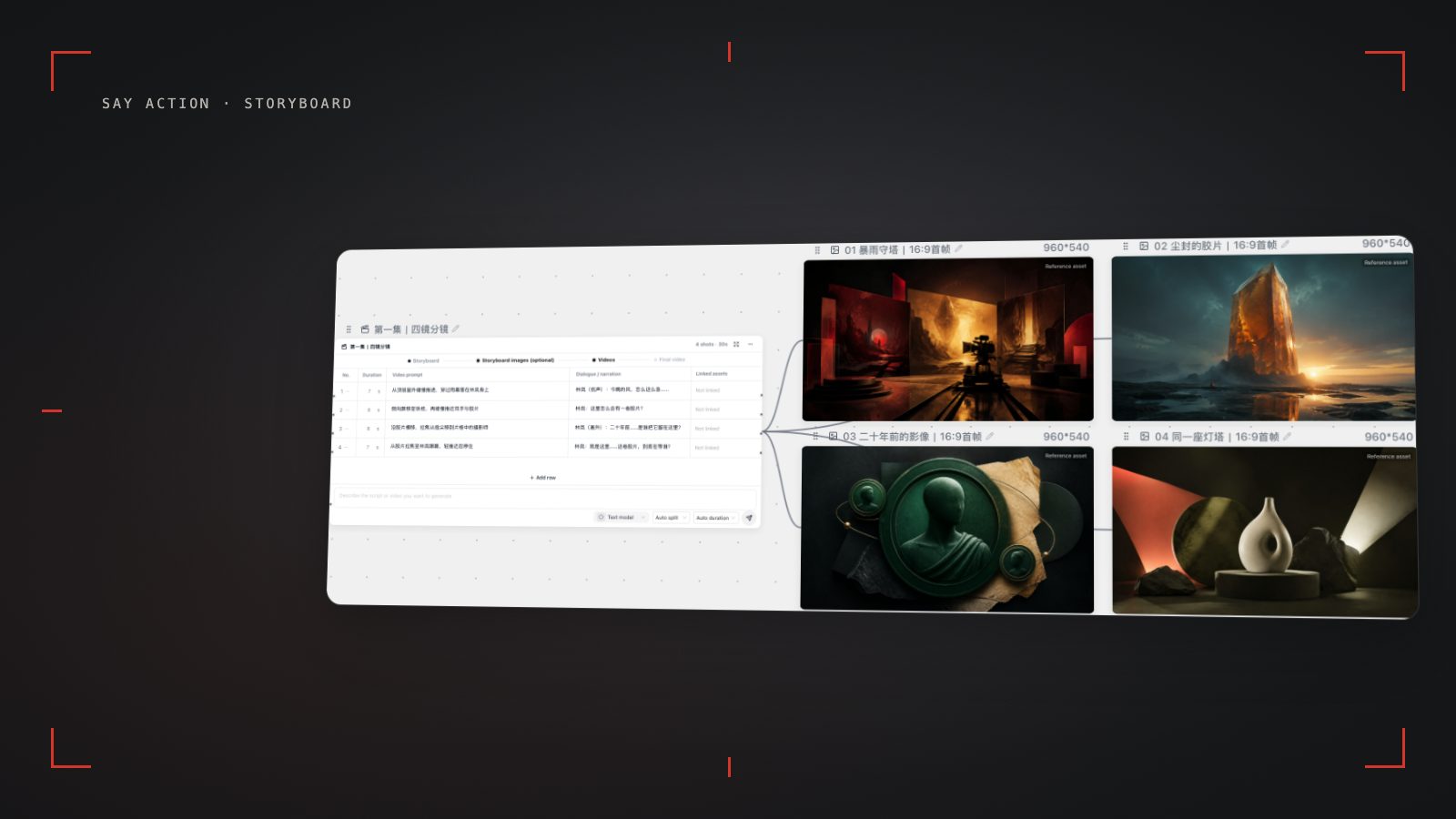This screenshot has width=1456, height=819.
Task: Click the pencil edit icon next to 01 暴雨守塔
Action: pos(959,248)
